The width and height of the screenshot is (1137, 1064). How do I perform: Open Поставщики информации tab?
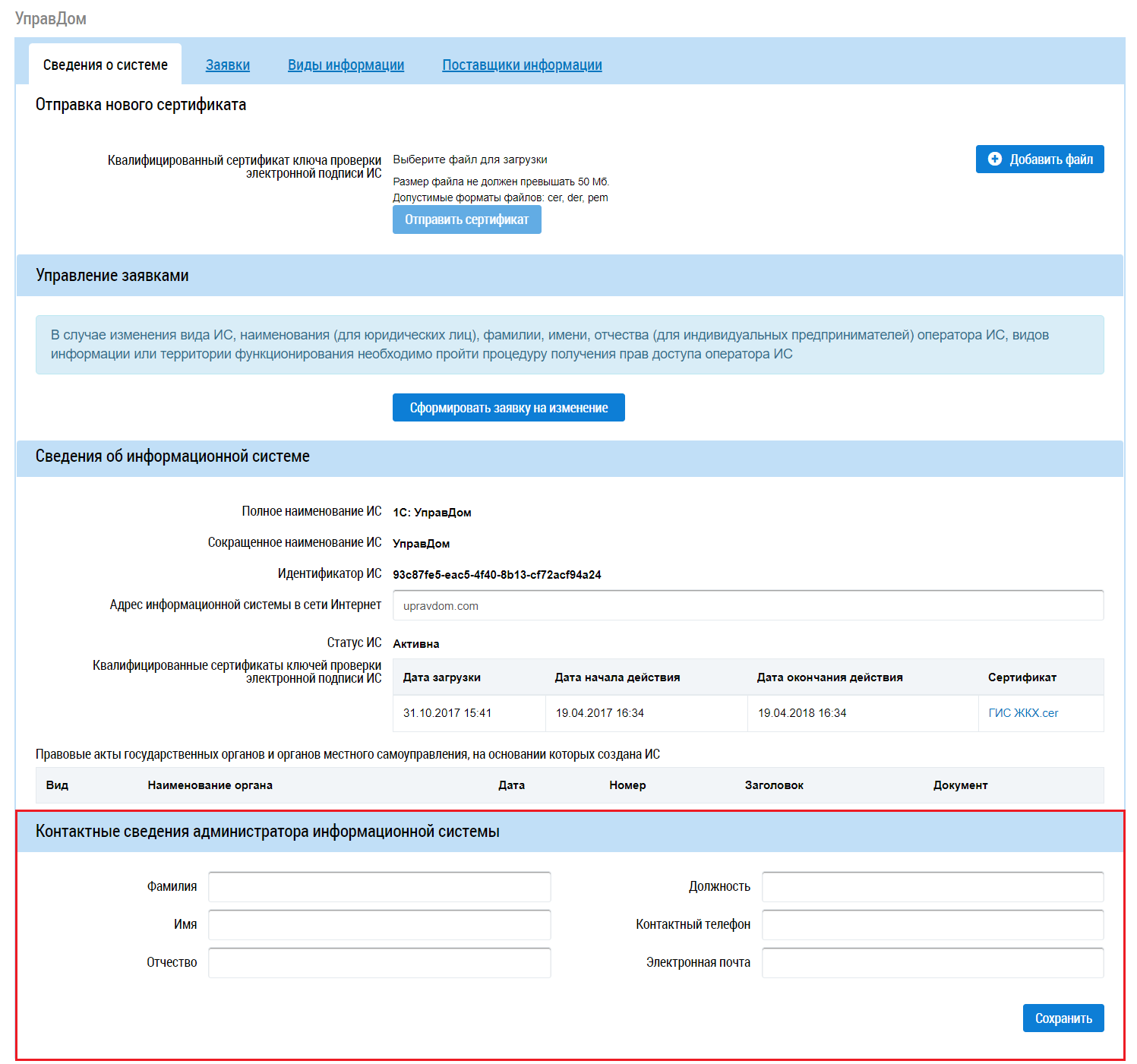click(522, 65)
